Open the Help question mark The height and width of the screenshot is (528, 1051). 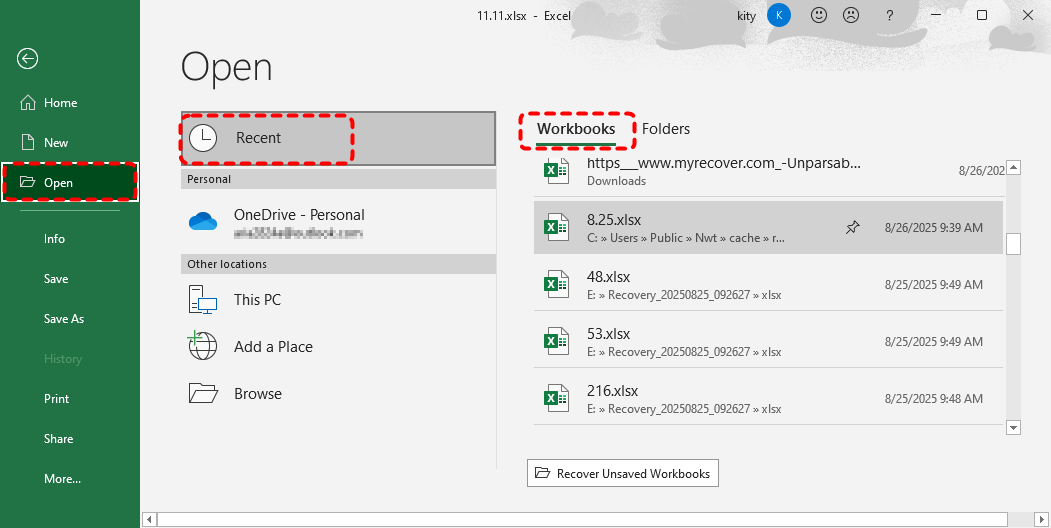(x=889, y=16)
